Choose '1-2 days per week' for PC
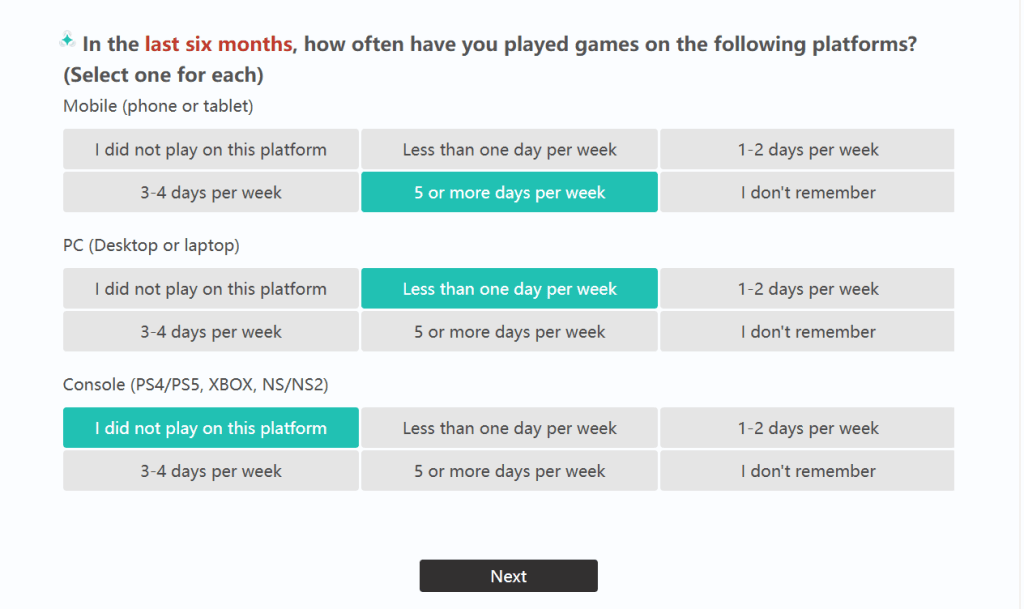The height and width of the screenshot is (609, 1024). [x=807, y=289]
